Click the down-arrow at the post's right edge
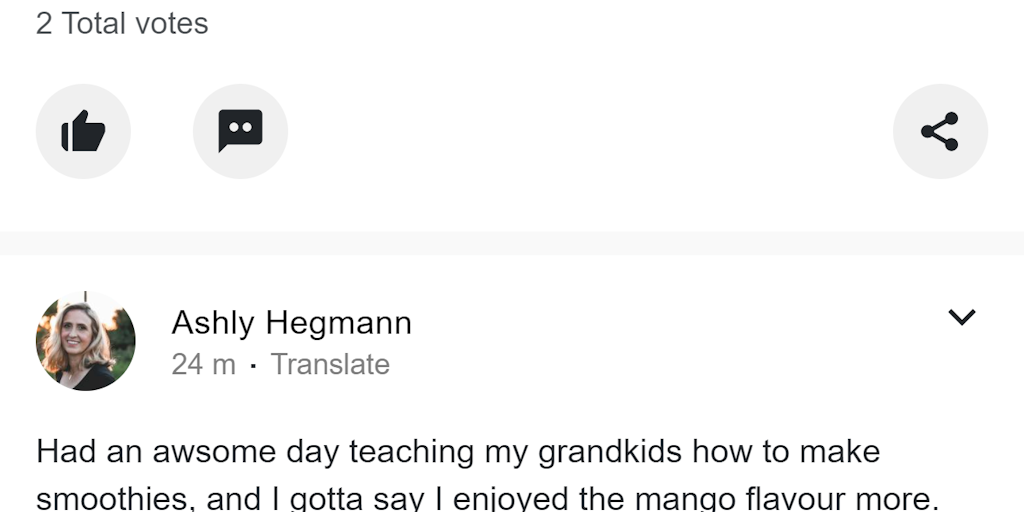 click(x=961, y=317)
